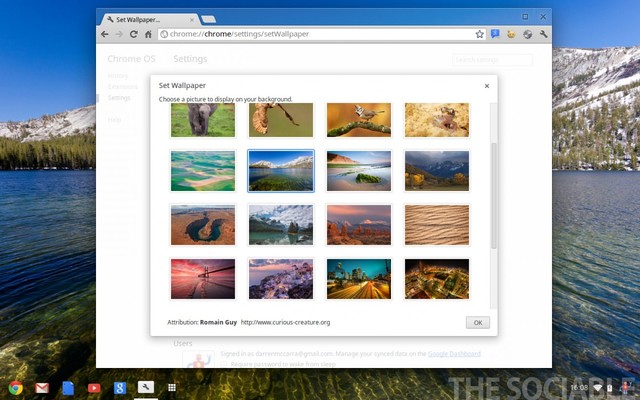
Task: Launch Gmail from the shelf
Action: pos(42,388)
